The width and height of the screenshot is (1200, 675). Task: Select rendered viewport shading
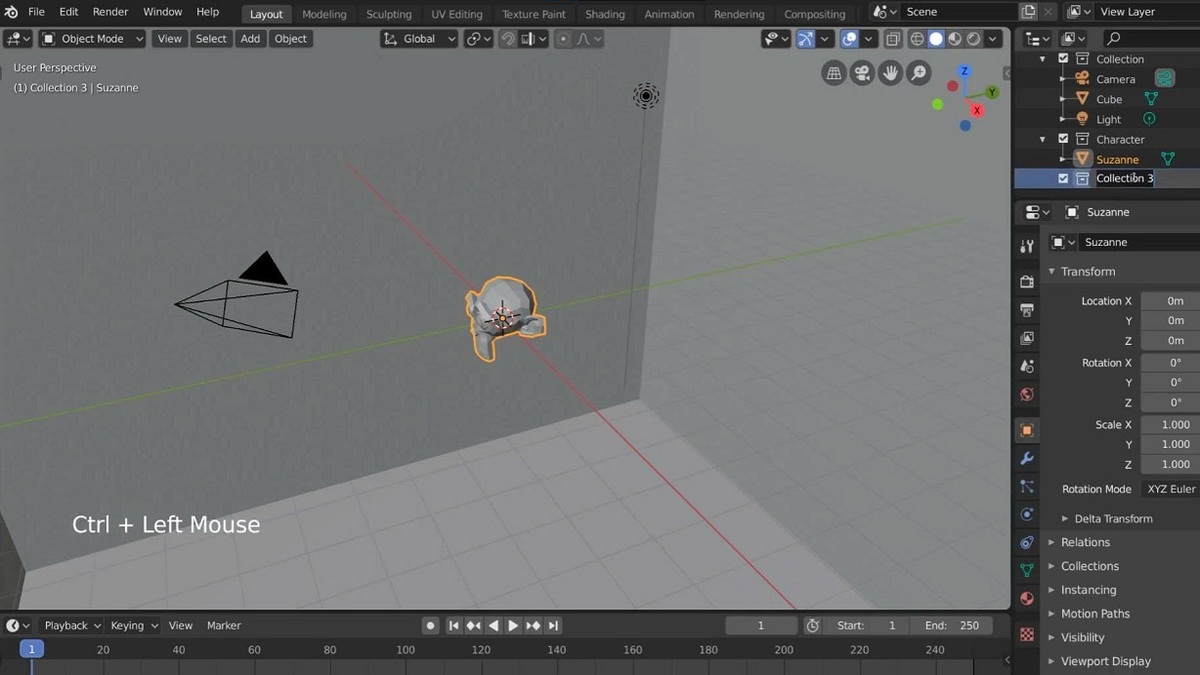(x=974, y=39)
